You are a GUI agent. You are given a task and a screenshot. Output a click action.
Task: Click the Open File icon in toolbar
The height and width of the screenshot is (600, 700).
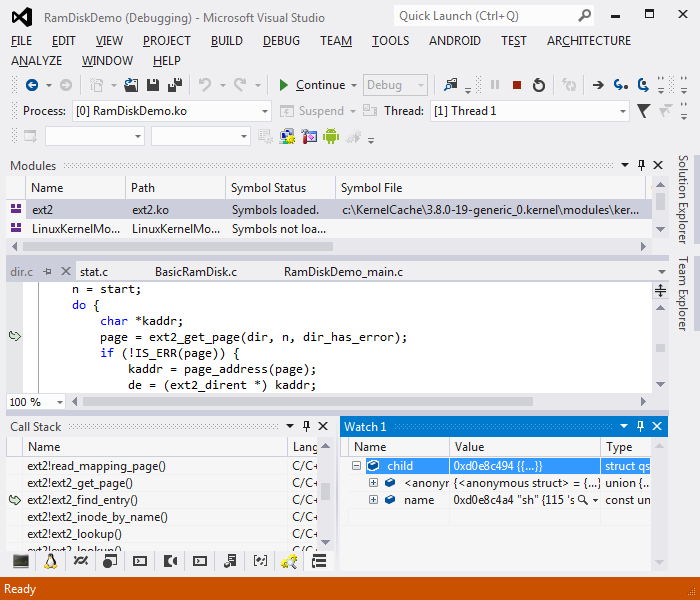point(131,85)
